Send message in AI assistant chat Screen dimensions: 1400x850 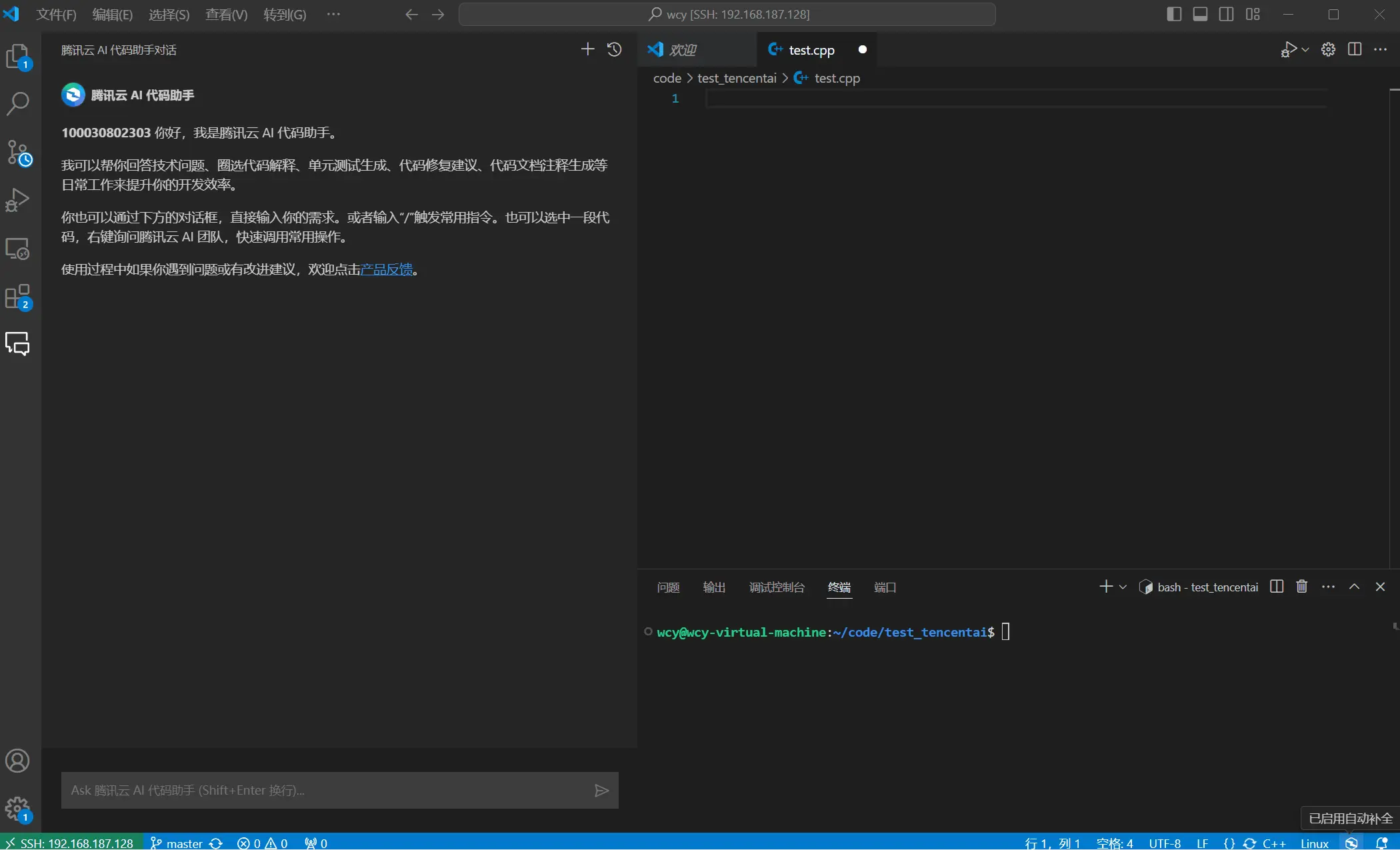tap(601, 791)
